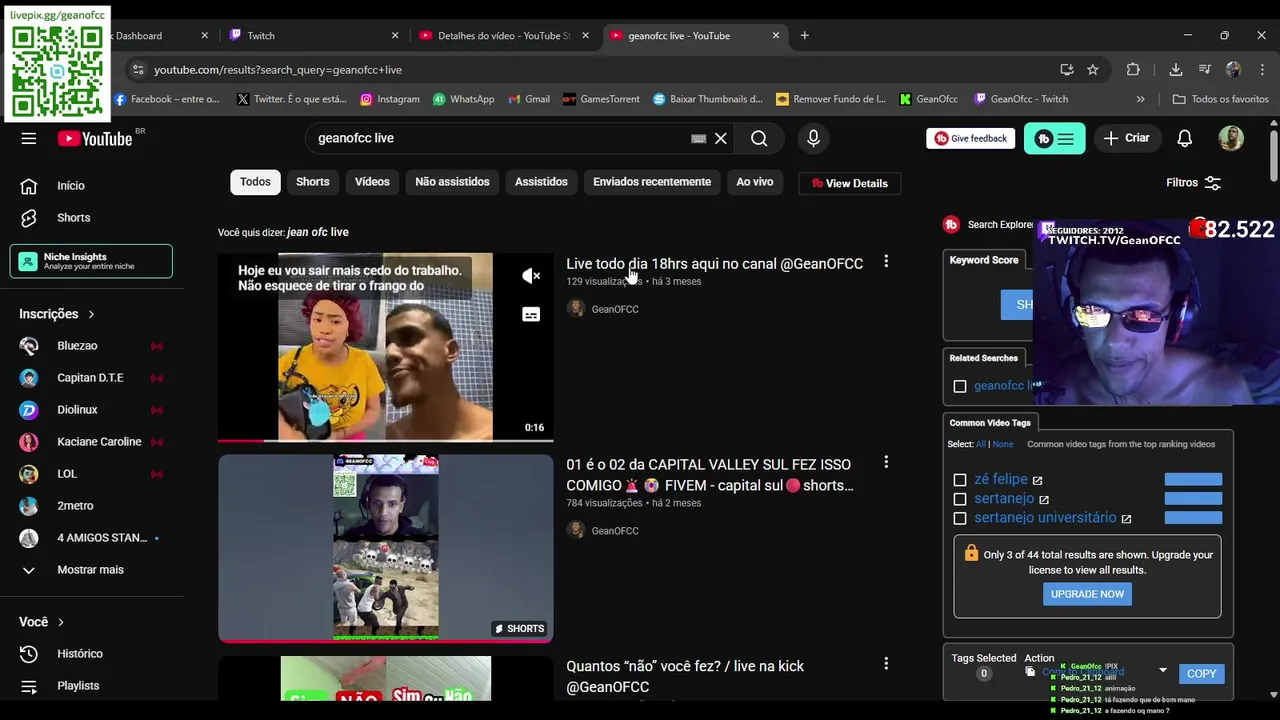Open options for 'Live todo dia 18hrs' video

click(x=885, y=262)
